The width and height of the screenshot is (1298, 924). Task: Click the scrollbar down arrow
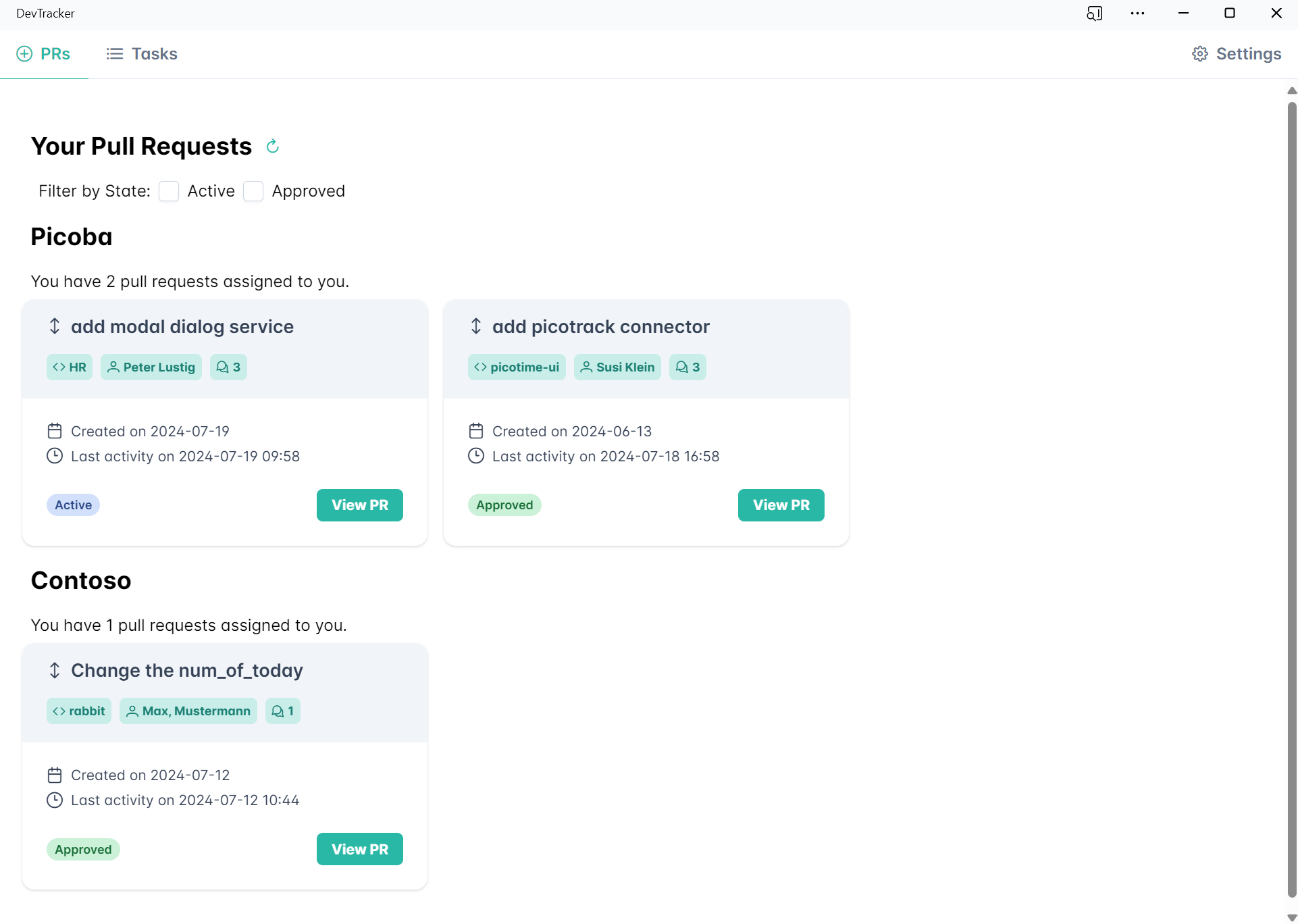(1291, 917)
